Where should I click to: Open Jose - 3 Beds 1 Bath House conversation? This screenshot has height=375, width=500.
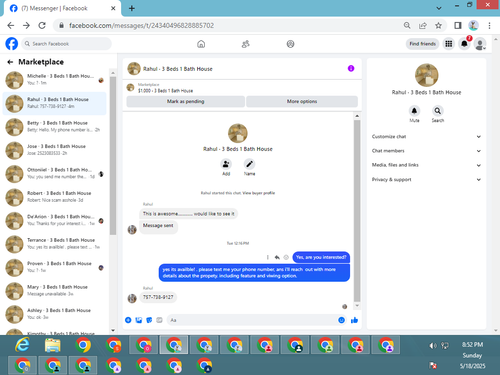click(55, 150)
